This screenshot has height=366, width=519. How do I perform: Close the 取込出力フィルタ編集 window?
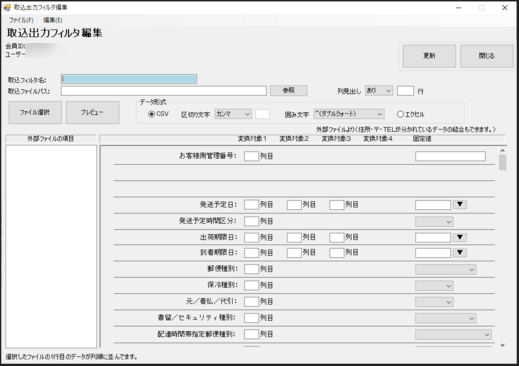pyautogui.click(x=505, y=7)
